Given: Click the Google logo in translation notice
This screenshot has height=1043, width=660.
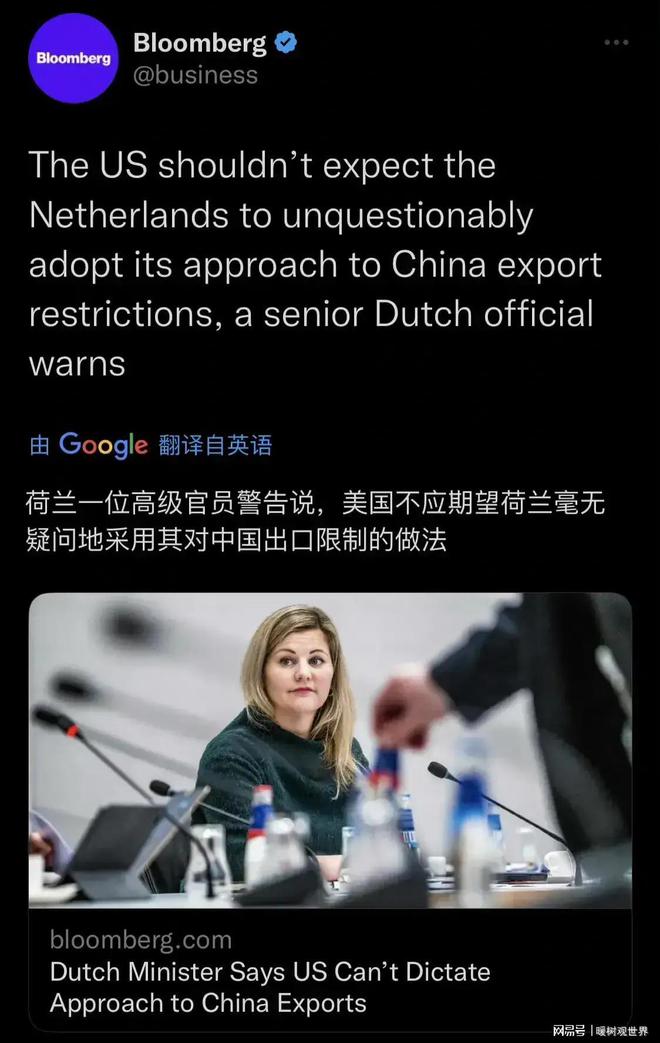Looking at the screenshot, I should (x=103, y=444).
